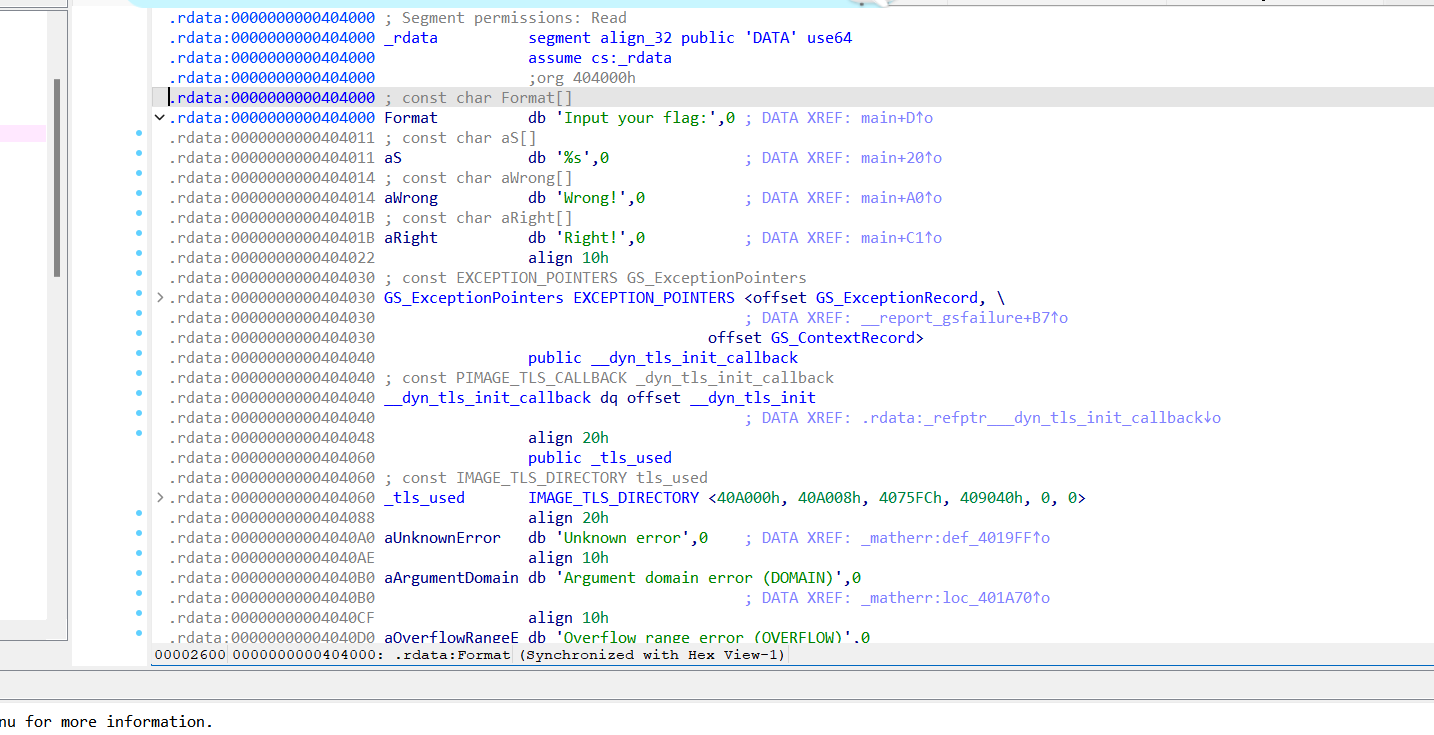Click the ';org 404000h' comment
Image resolution: width=1434 pixels, height=735 pixels.
coord(582,78)
